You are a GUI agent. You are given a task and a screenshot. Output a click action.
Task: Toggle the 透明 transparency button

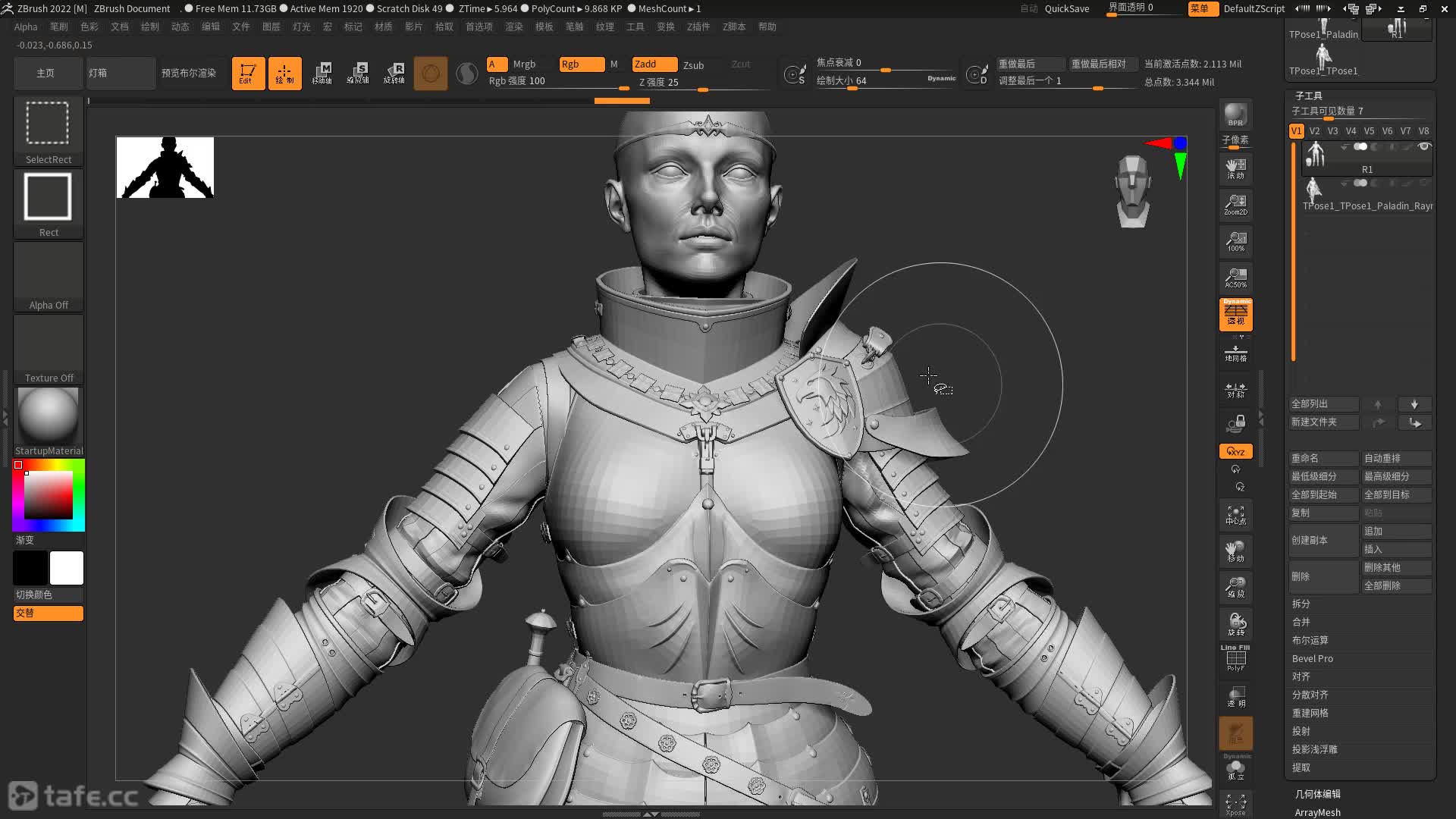[x=1235, y=696]
